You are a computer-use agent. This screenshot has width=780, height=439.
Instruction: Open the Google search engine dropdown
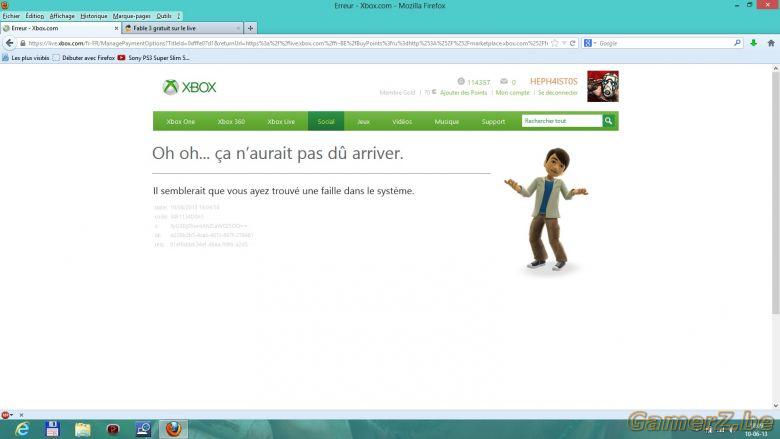coord(590,43)
